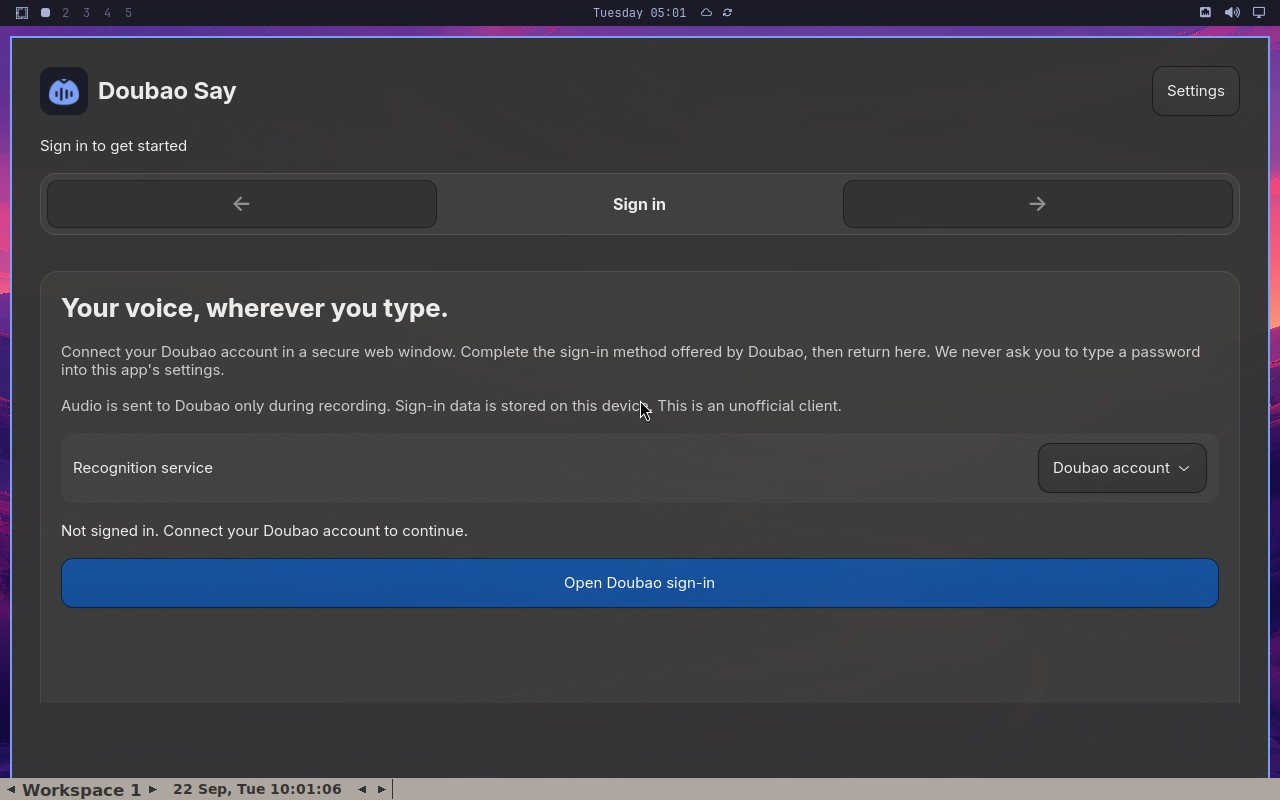Viewport: 1280px width, 800px height.
Task: Click the 'Not signed in' status message
Action: click(x=264, y=531)
